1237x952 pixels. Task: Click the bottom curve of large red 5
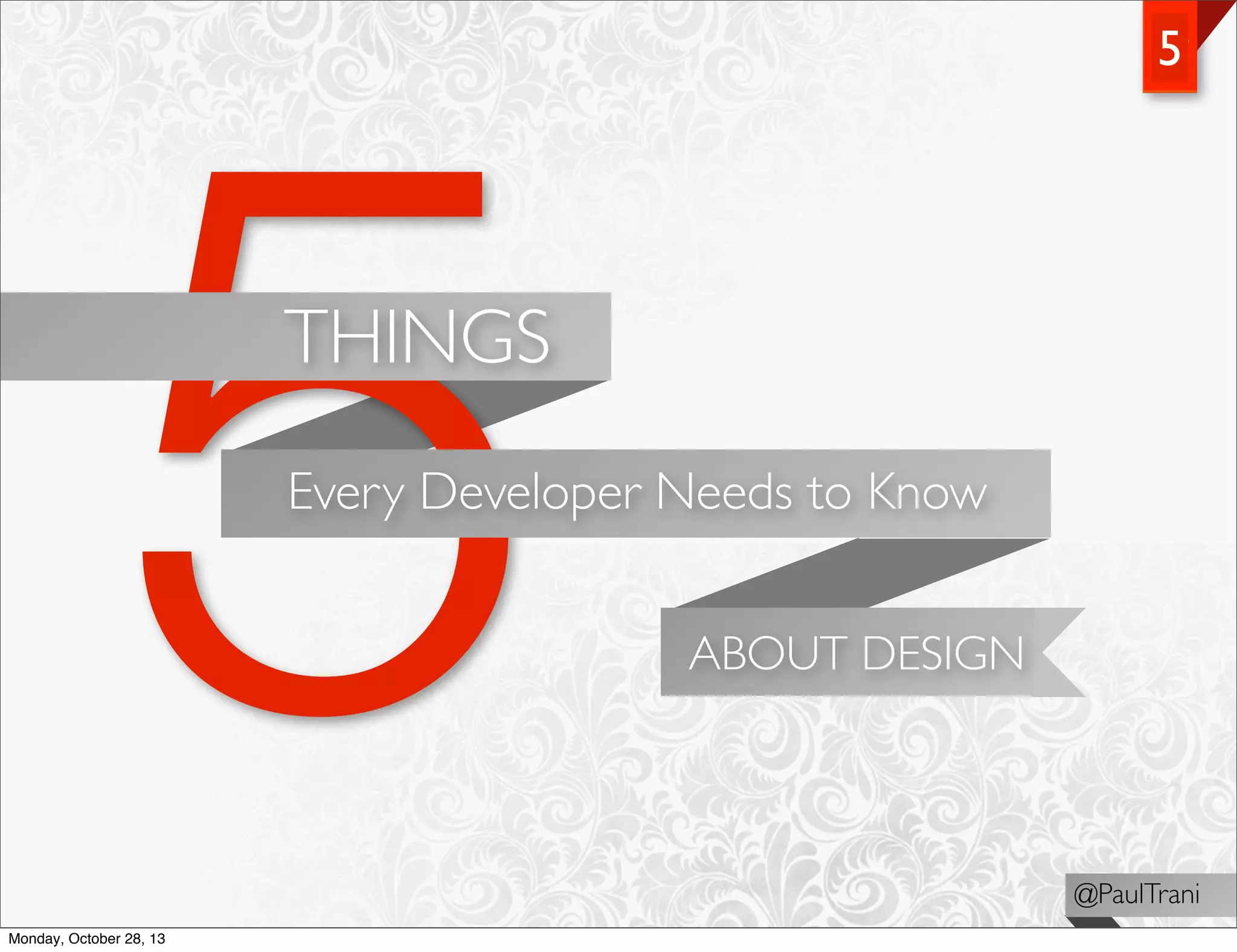coord(320,695)
